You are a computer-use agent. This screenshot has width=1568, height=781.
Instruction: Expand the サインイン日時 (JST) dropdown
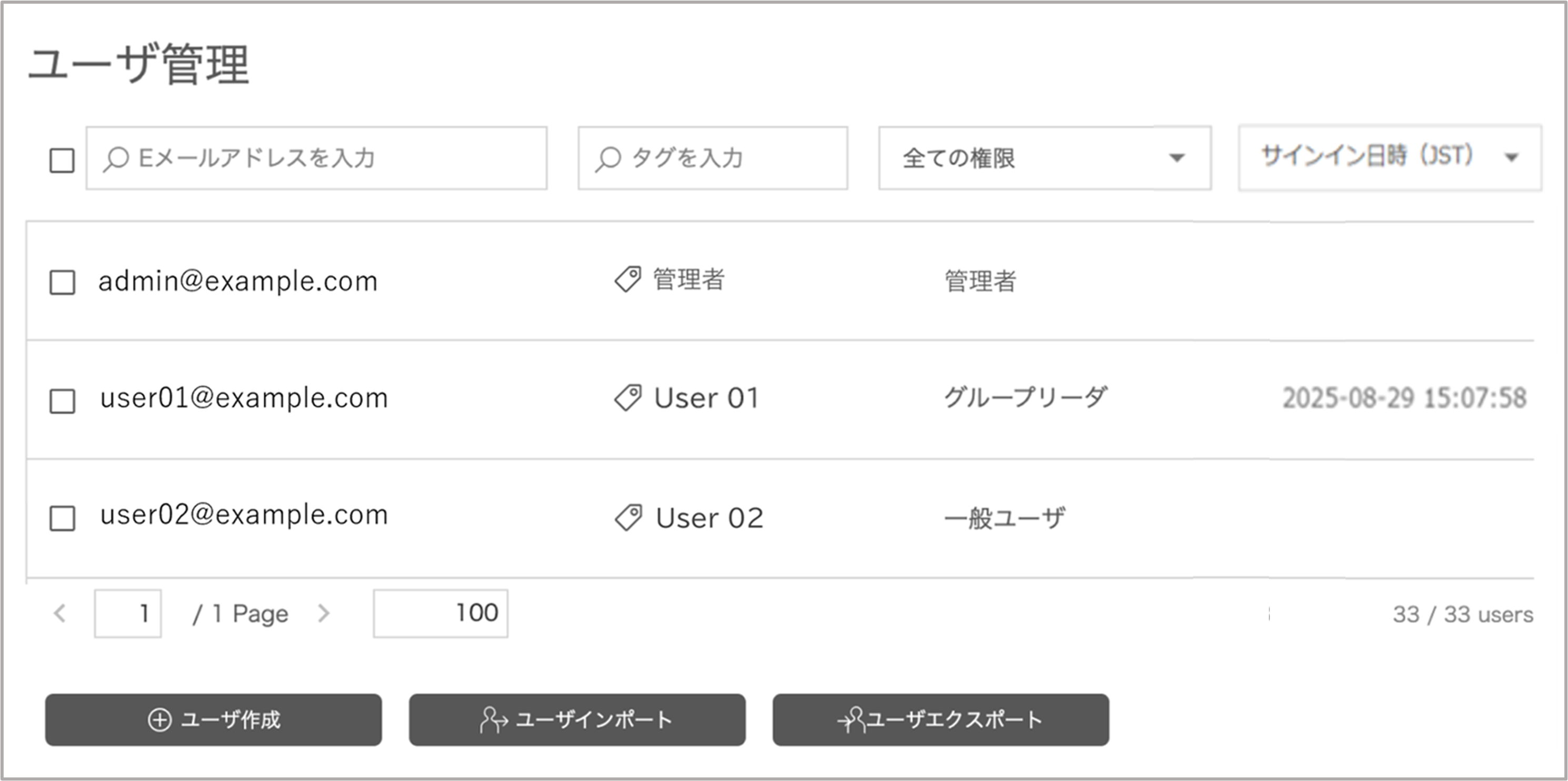pos(1390,157)
